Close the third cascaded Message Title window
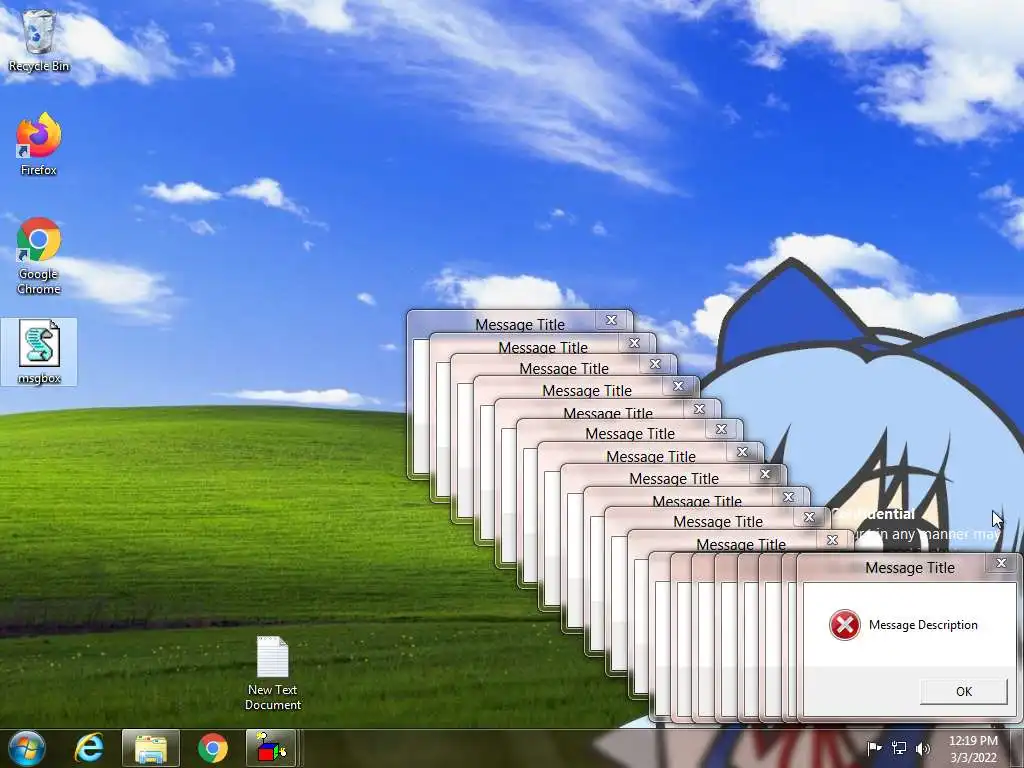The height and width of the screenshot is (768, 1024). coord(656,364)
